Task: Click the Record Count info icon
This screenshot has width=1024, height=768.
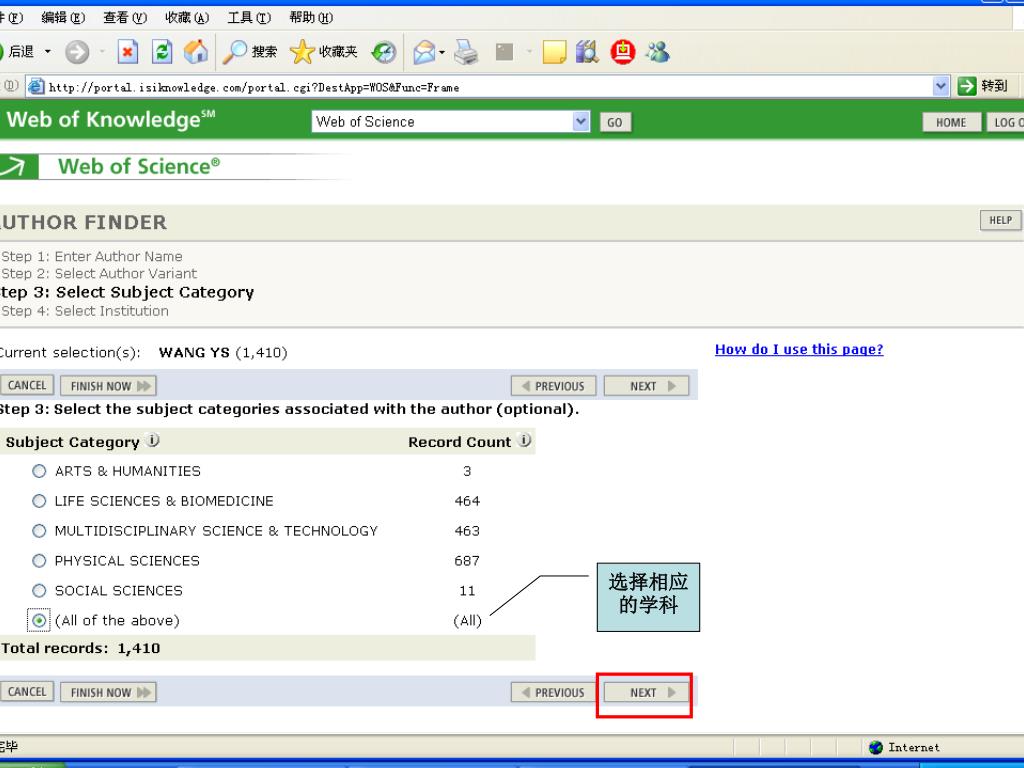Action: [524, 440]
